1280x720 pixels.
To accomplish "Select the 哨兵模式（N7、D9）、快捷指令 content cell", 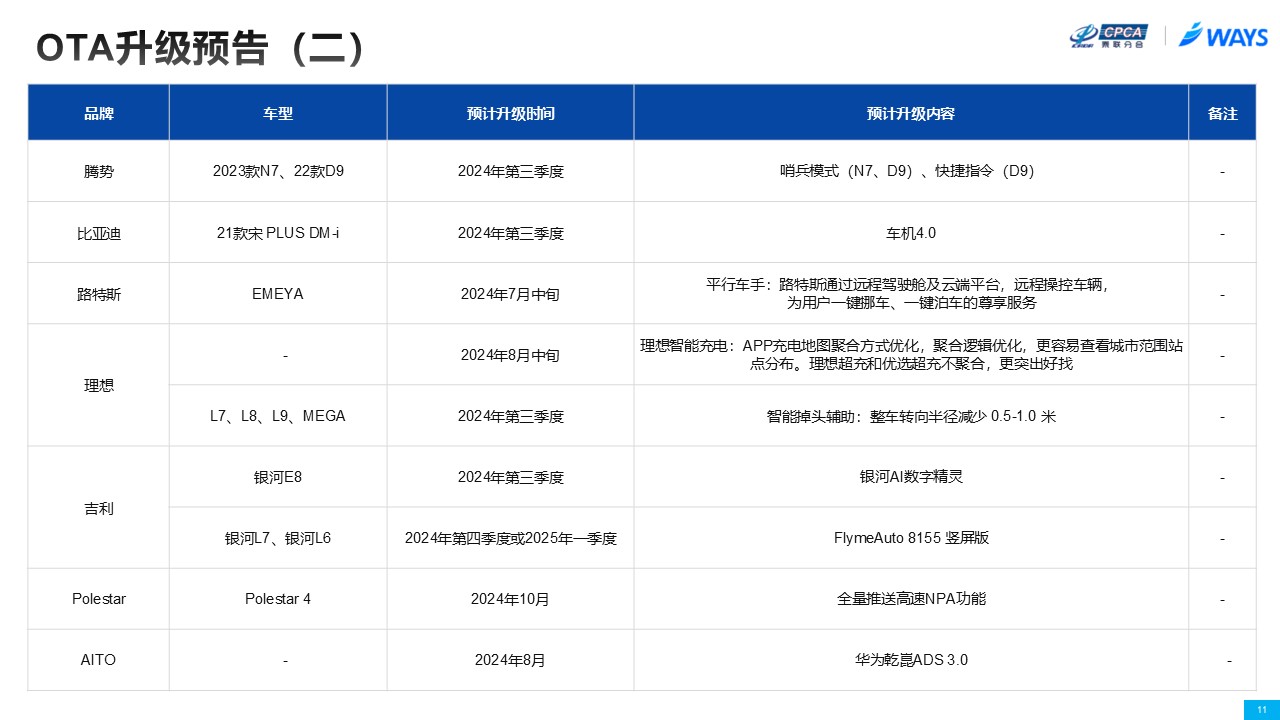I will coord(911,171).
